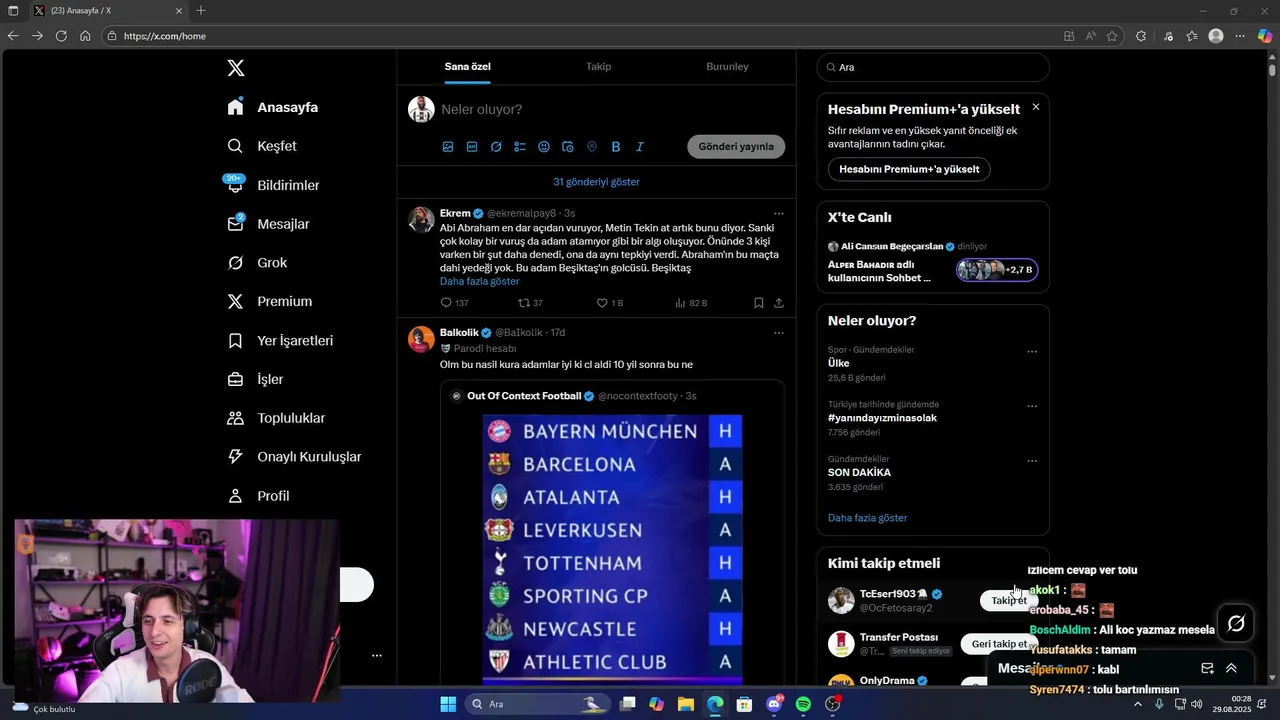The image size is (1280, 720).
Task: Like Ekrem's post
Action: [609, 303]
